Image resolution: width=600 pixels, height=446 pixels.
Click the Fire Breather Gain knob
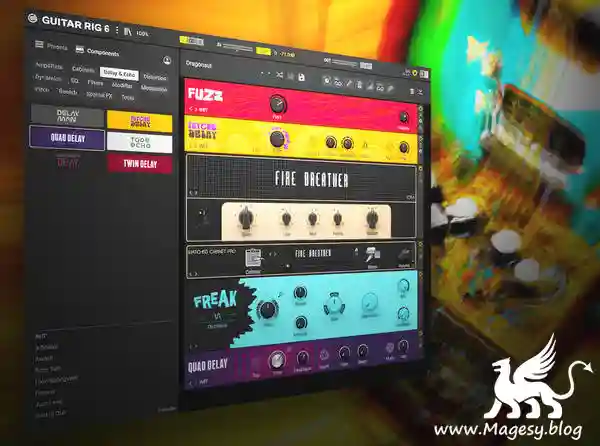[x=246, y=218]
